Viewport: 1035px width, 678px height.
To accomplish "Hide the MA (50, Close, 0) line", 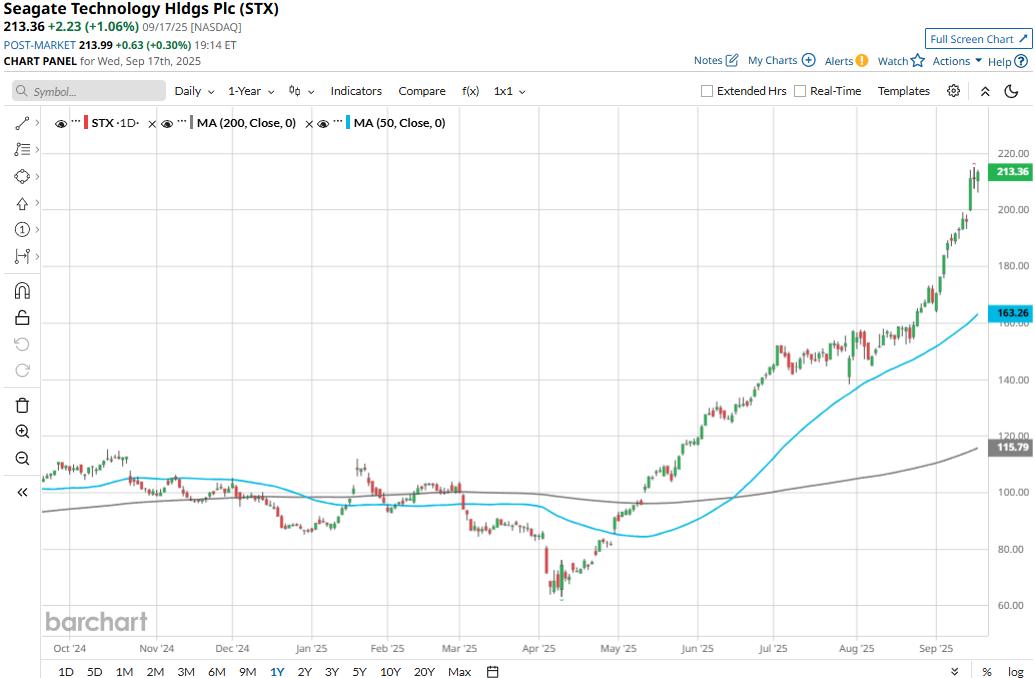I will [x=323, y=123].
